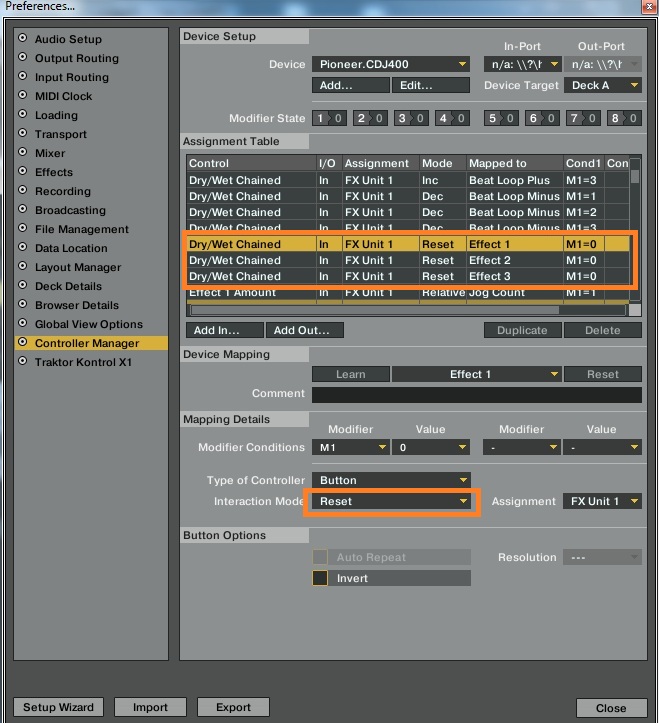659x723 pixels.
Task: Click the assignment table horizontal scrollbar
Action: (x=374, y=310)
